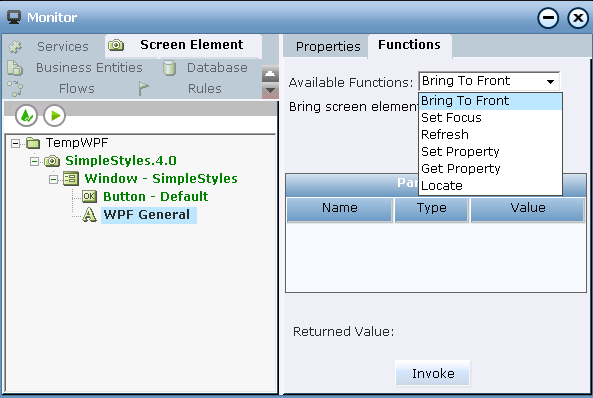Click the Rules flag icon

(143, 89)
